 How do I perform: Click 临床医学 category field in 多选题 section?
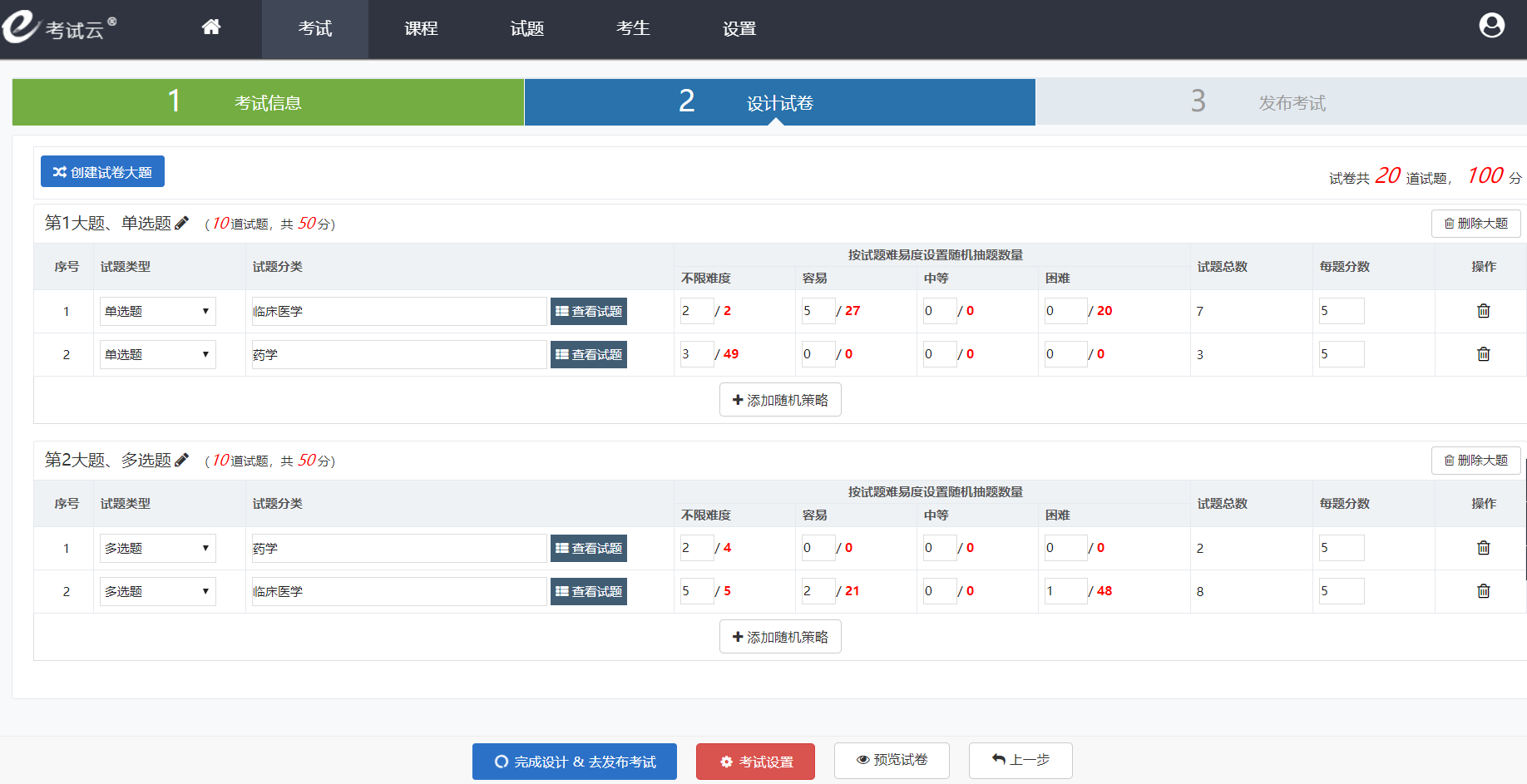399,591
